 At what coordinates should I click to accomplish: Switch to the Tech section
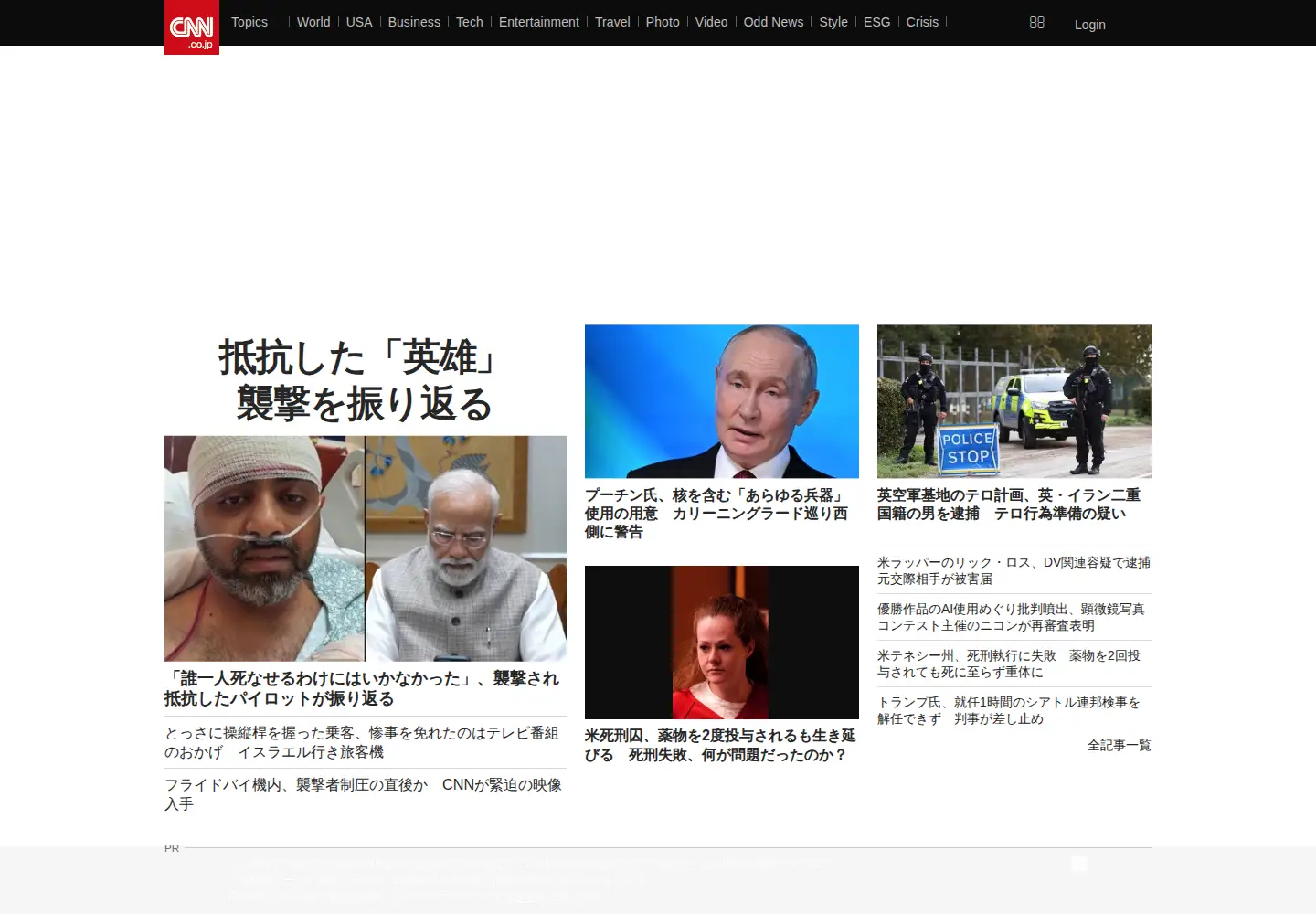(x=470, y=22)
